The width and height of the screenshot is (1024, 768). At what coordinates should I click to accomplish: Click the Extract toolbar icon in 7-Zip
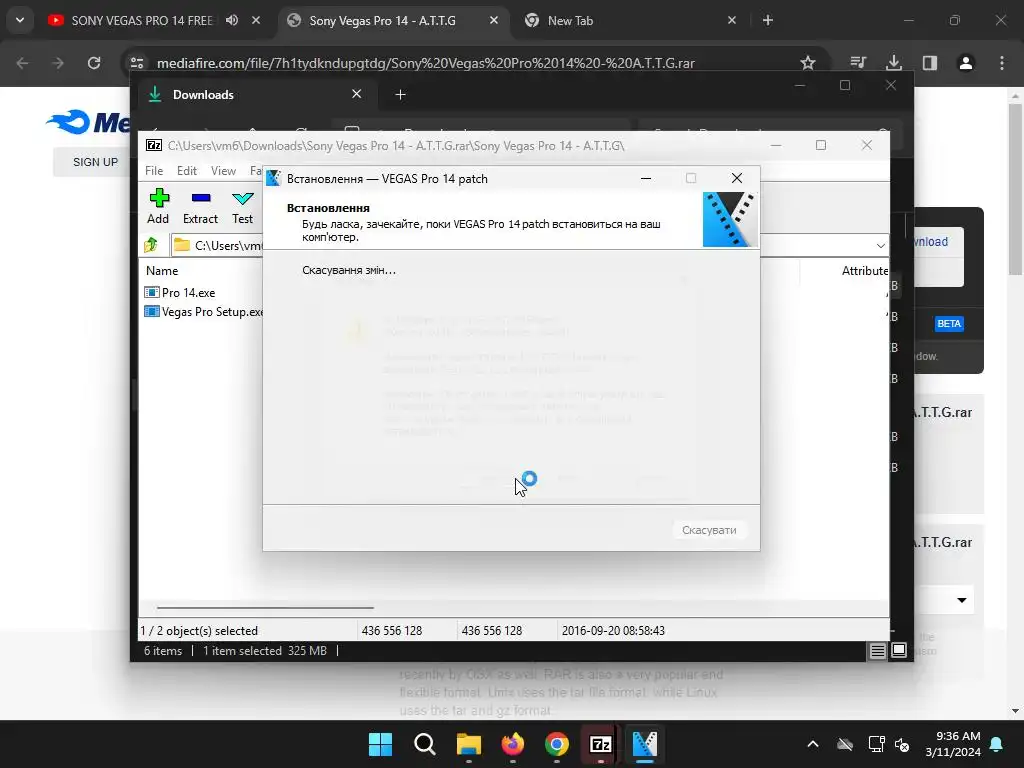pos(200,206)
